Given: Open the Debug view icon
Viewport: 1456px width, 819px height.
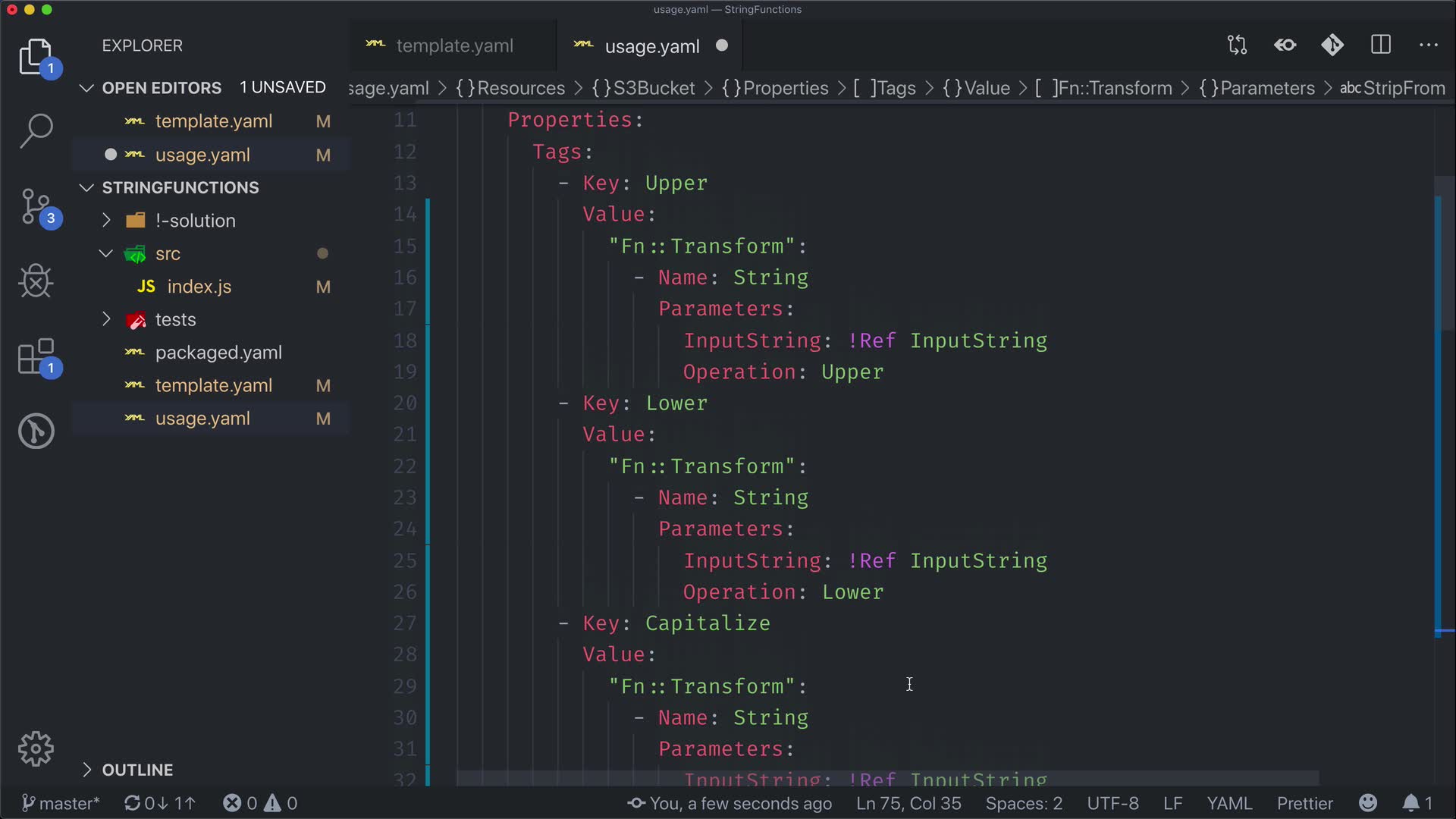Looking at the screenshot, I should (36, 281).
